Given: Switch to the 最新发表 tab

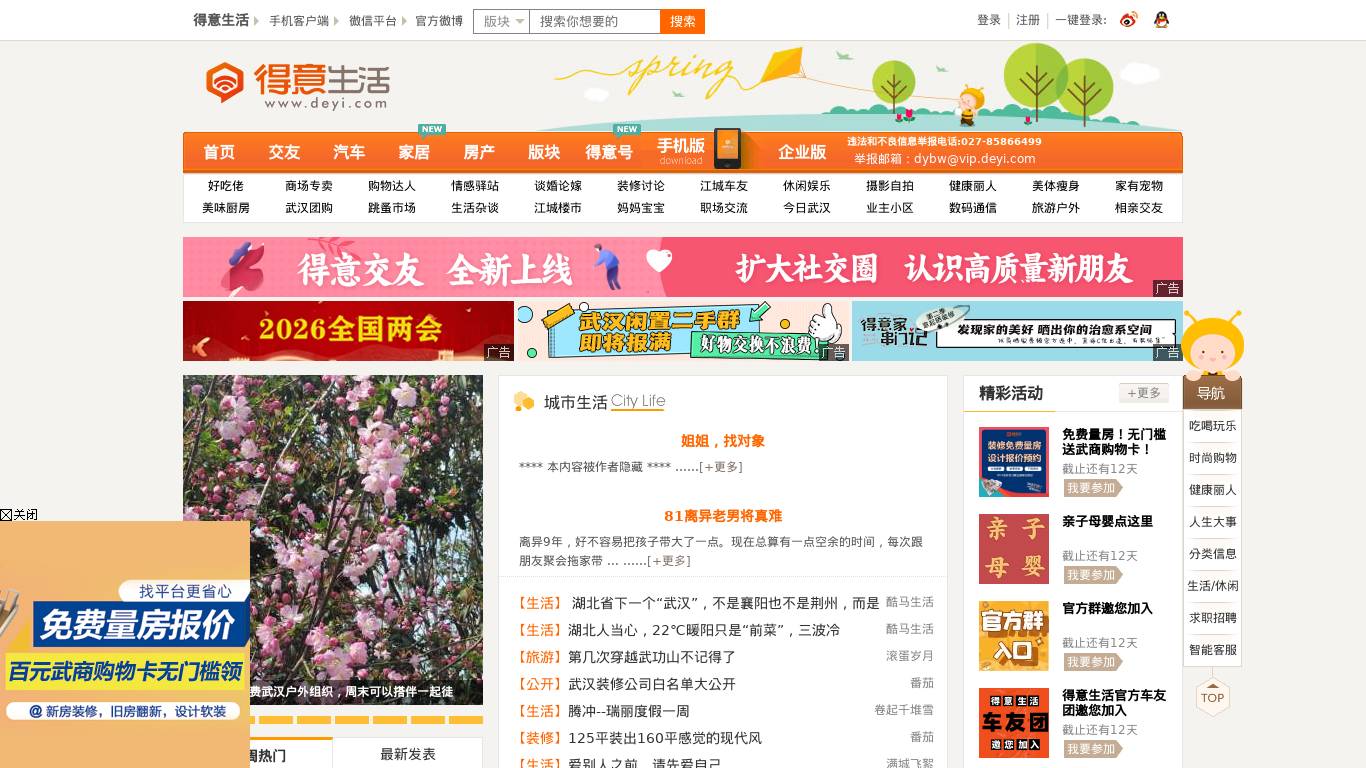Looking at the screenshot, I should tap(408, 755).
